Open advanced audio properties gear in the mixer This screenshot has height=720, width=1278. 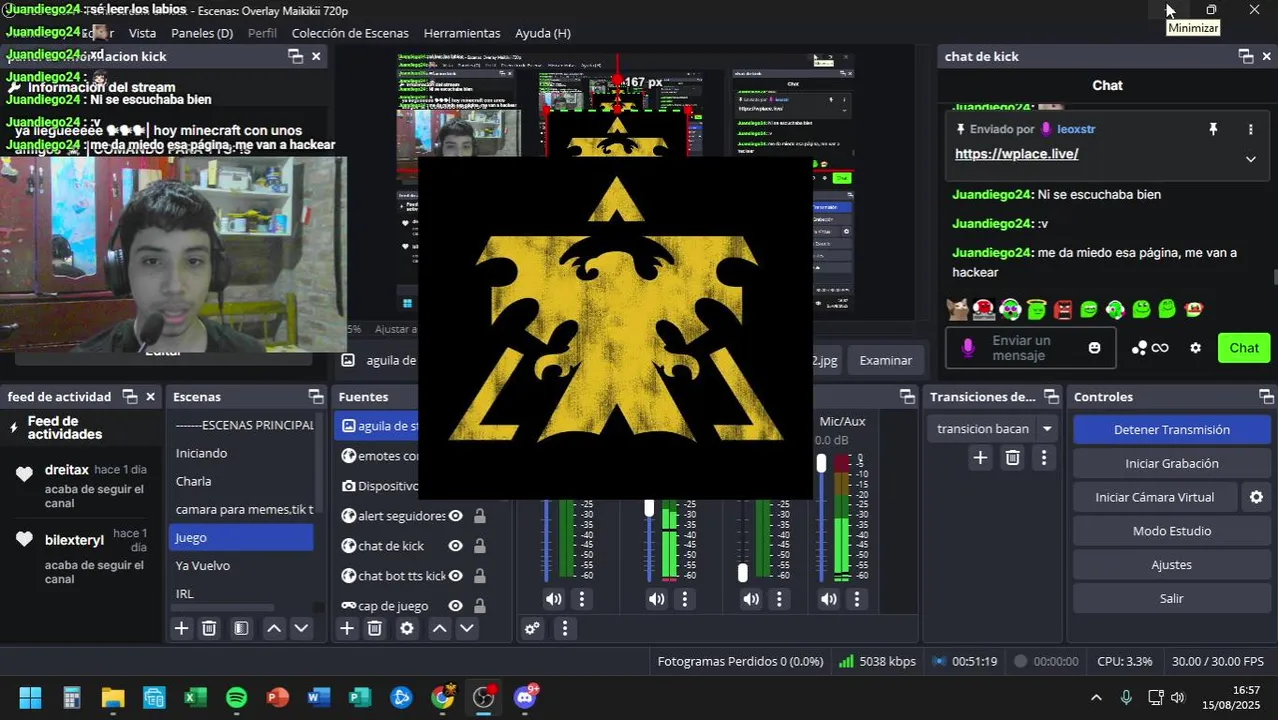(x=532, y=628)
